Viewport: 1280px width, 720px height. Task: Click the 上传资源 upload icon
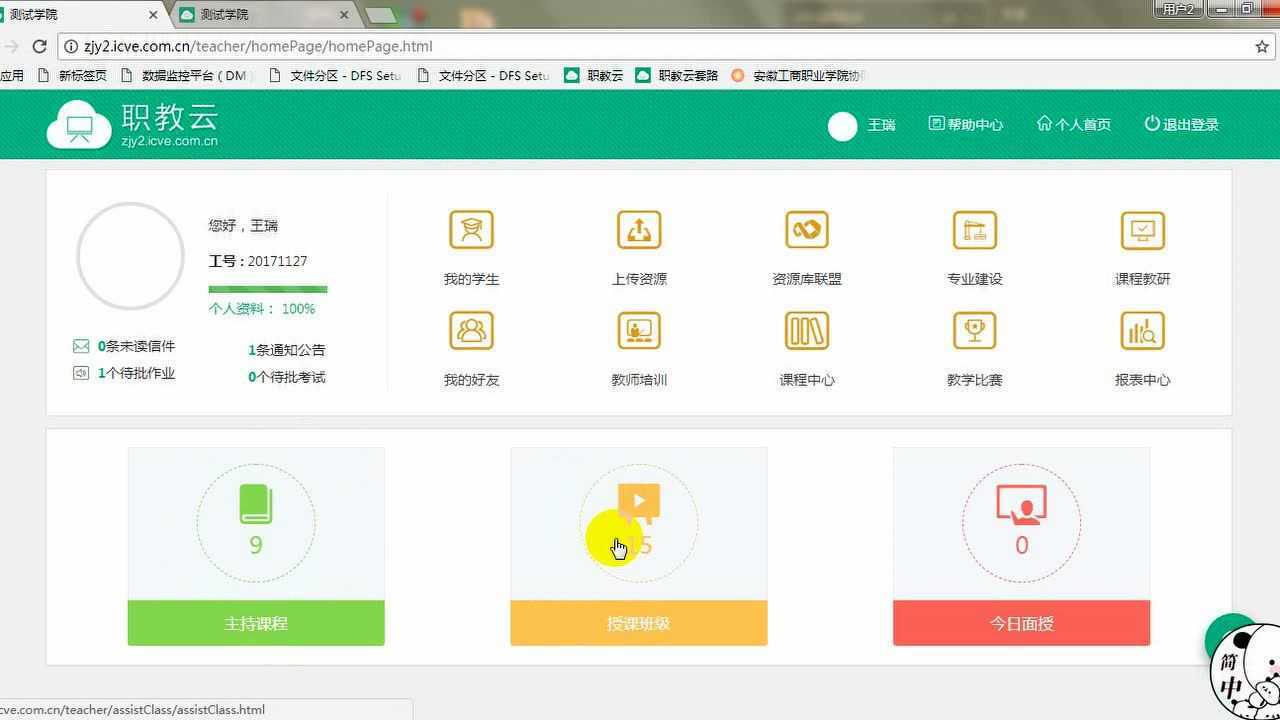(639, 230)
